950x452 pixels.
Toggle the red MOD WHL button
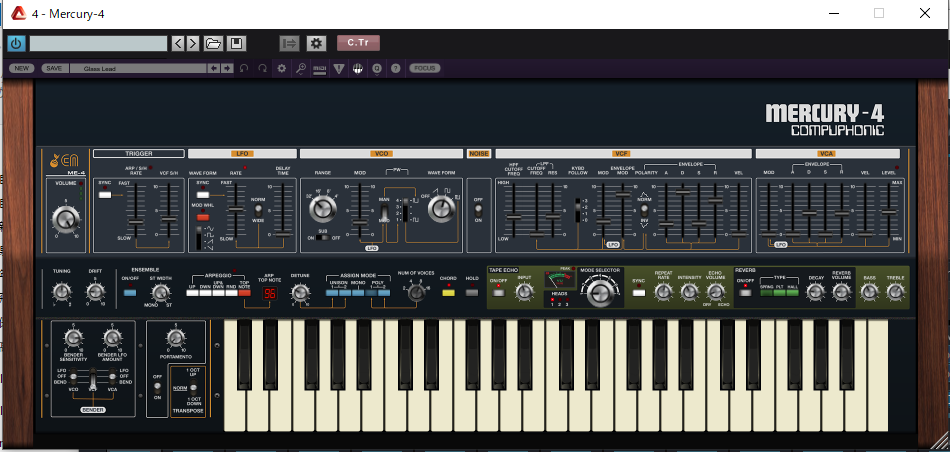[203, 216]
